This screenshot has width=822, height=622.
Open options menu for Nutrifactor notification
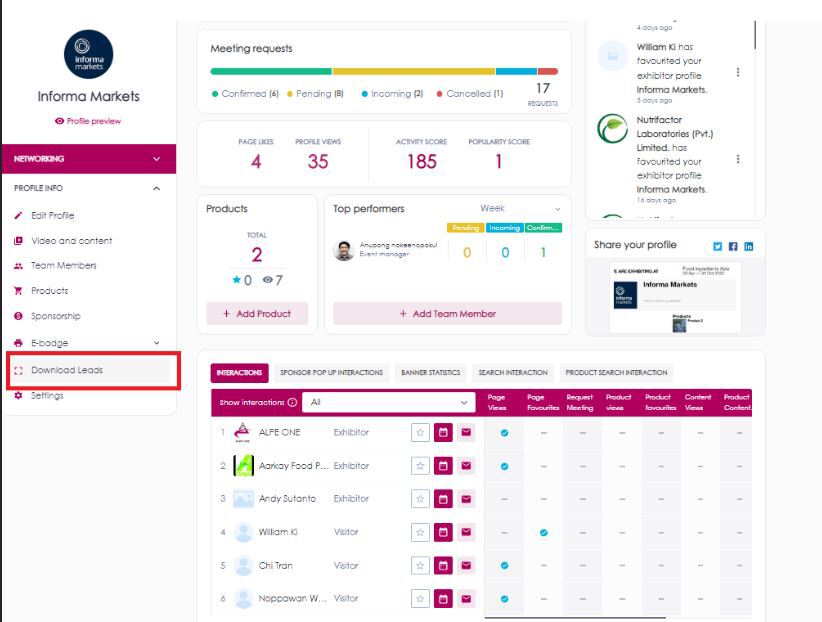coord(738,159)
